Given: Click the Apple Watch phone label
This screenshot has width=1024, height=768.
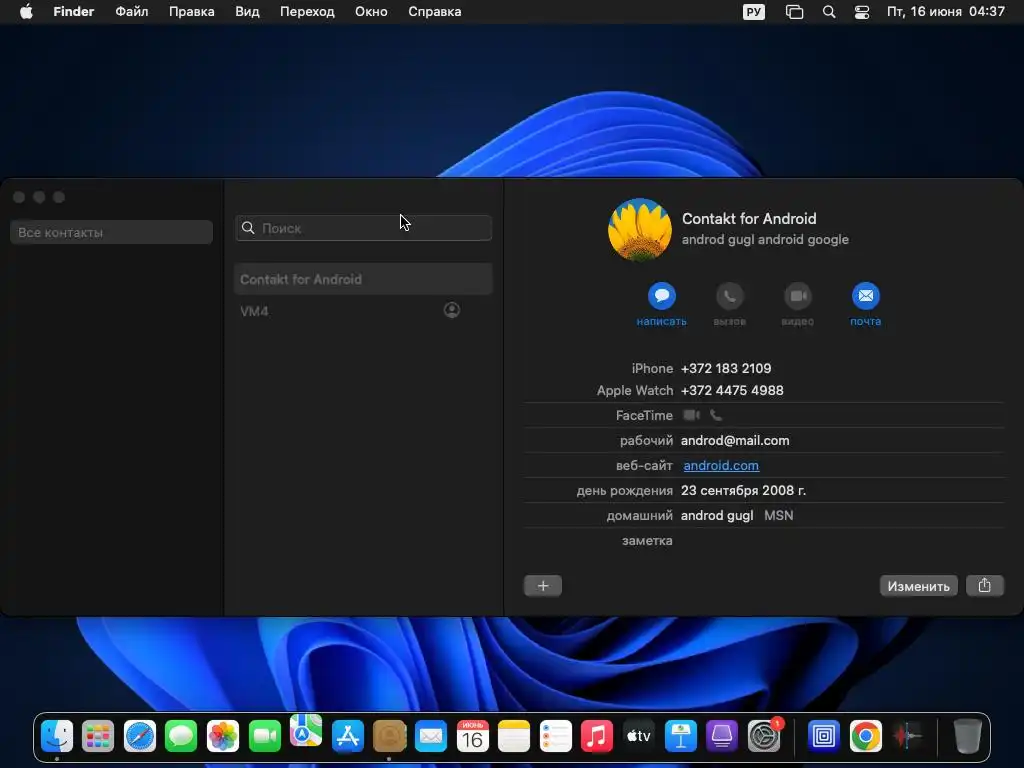Looking at the screenshot, I should 635,391.
